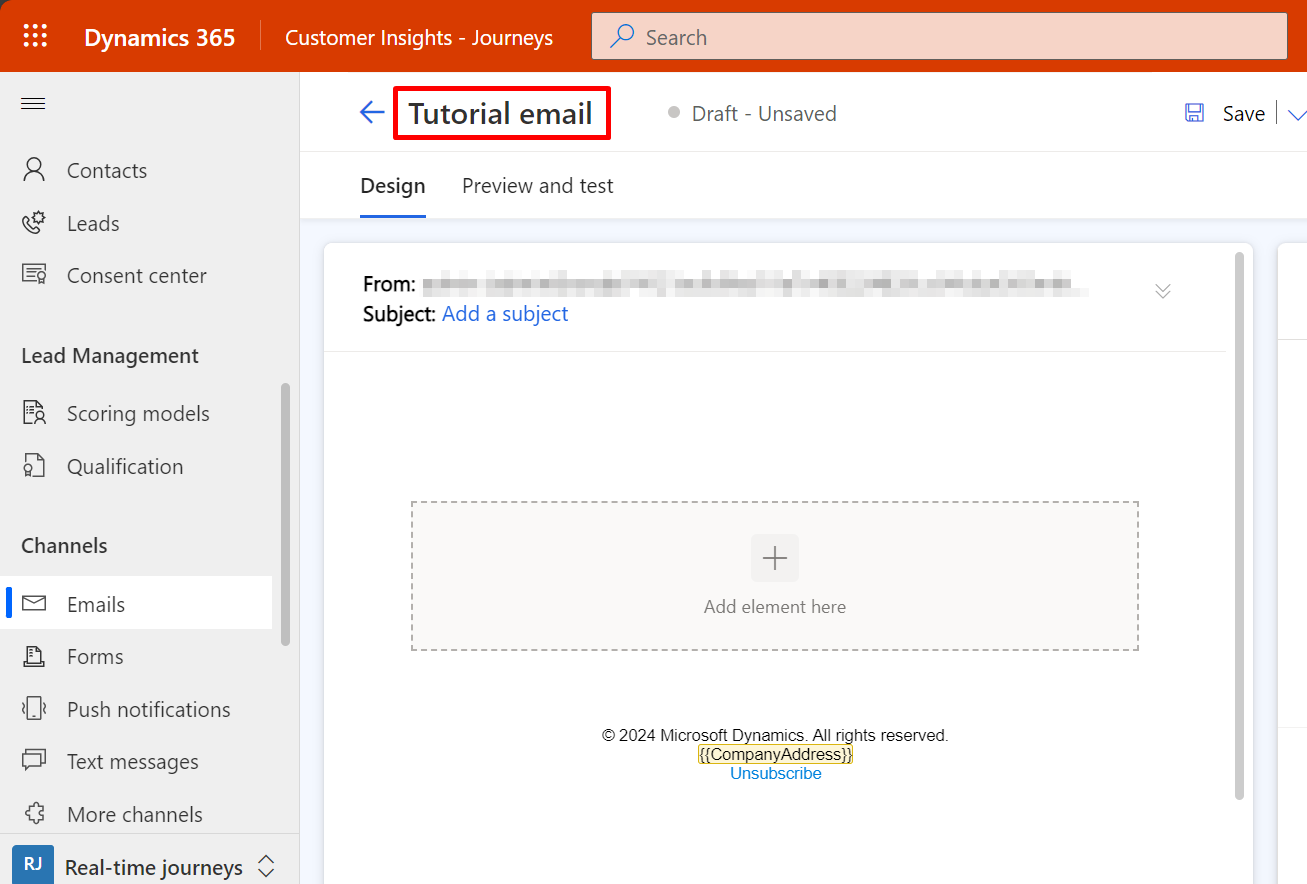Image resolution: width=1307 pixels, height=884 pixels.
Task: Click the More channels puzzle icon
Action: tap(34, 814)
